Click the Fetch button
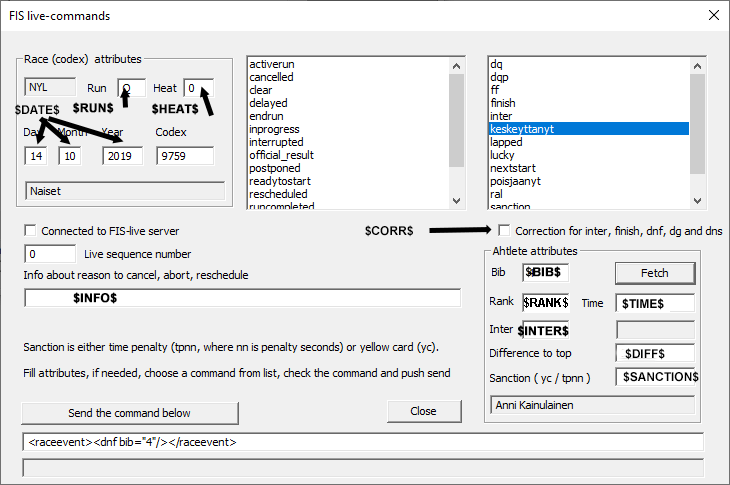The height and width of the screenshot is (485, 730). 655,272
